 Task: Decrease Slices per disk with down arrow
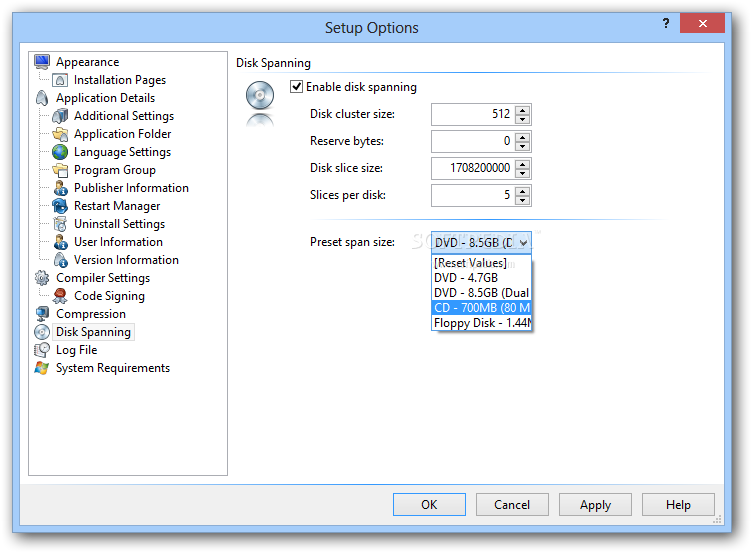pos(522,200)
